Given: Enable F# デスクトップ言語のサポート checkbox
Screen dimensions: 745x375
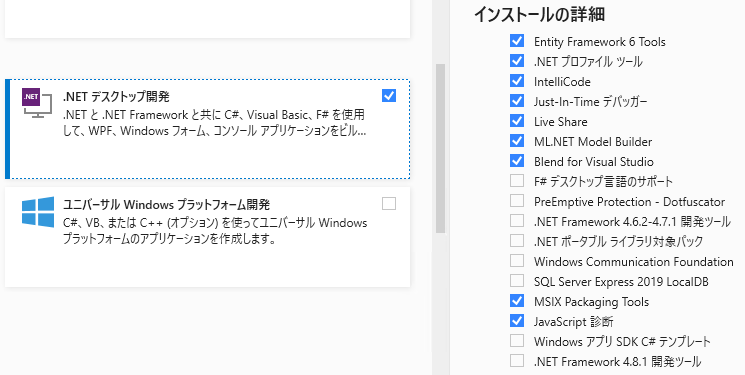Looking at the screenshot, I should [x=517, y=181].
